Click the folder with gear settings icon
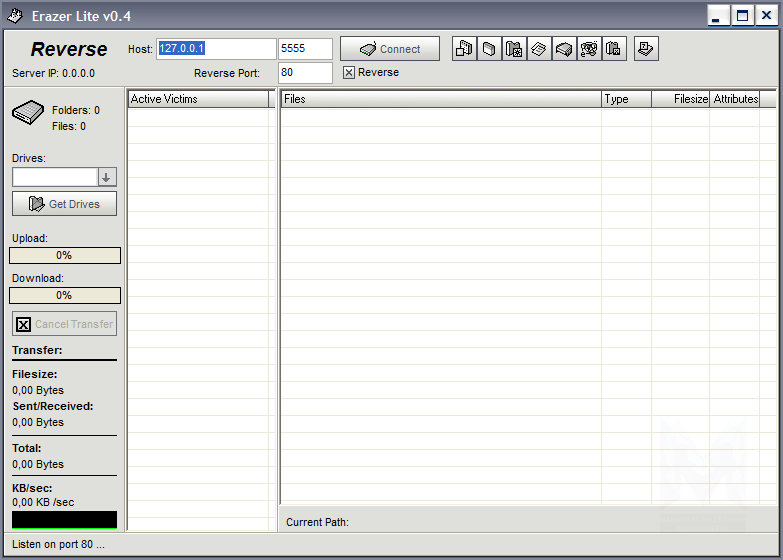 (514, 48)
